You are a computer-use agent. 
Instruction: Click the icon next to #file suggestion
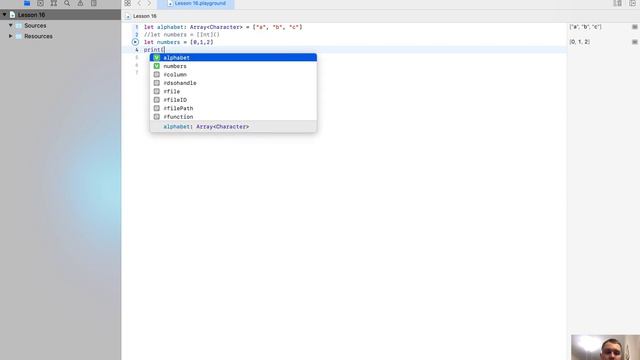(157, 91)
